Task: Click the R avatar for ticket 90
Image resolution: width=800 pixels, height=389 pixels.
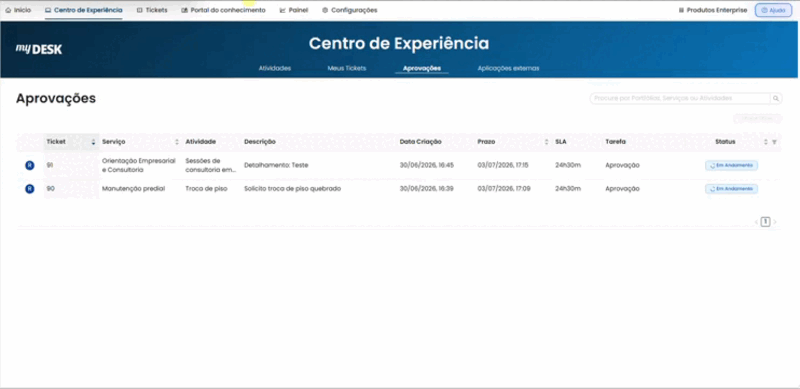Action: pos(30,189)
